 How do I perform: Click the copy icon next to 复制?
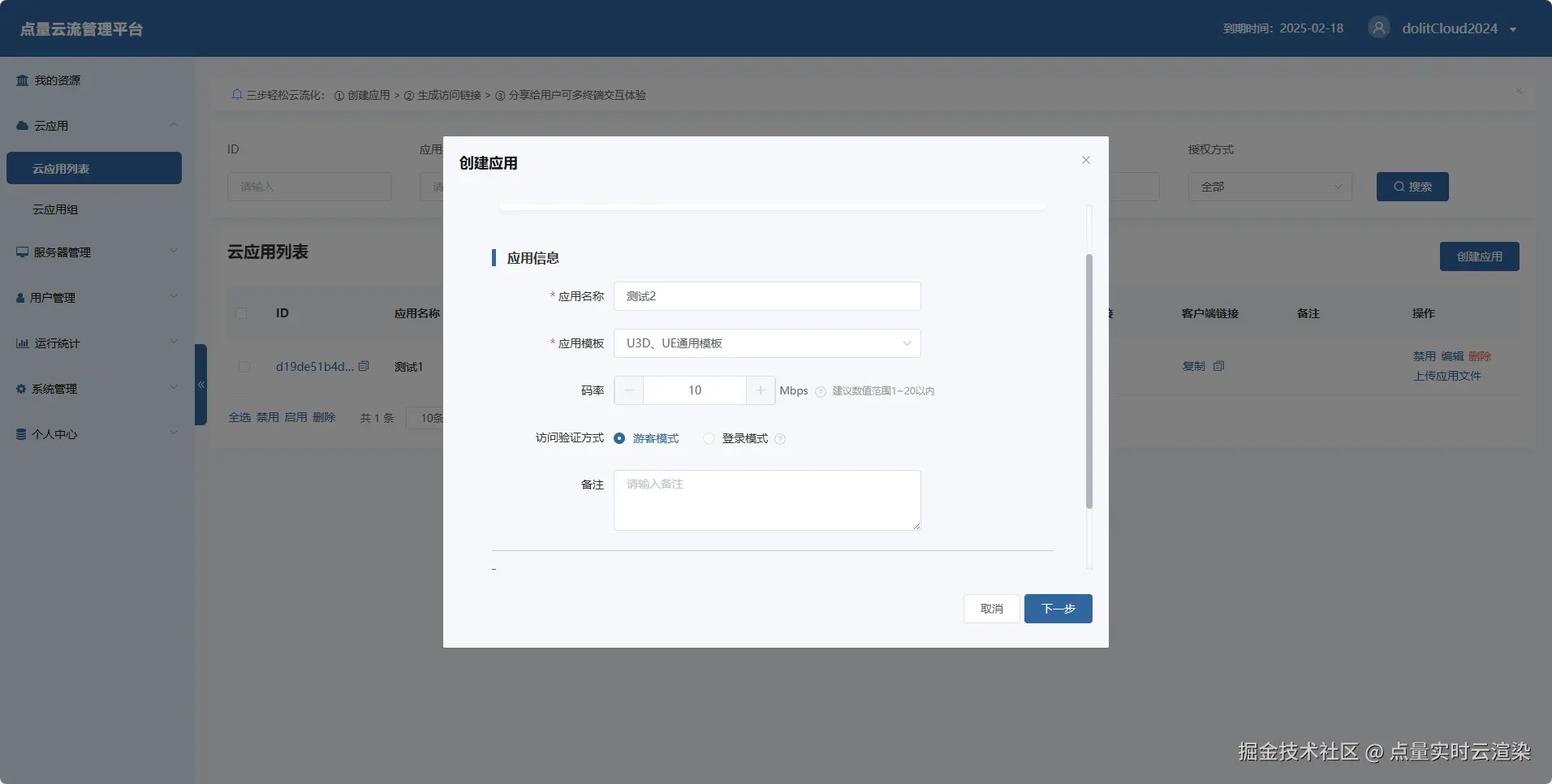click(x=1218, y=366)
